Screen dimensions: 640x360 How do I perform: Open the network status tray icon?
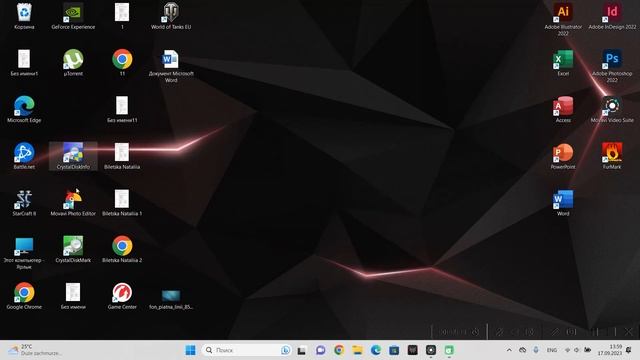click(567, 350)
